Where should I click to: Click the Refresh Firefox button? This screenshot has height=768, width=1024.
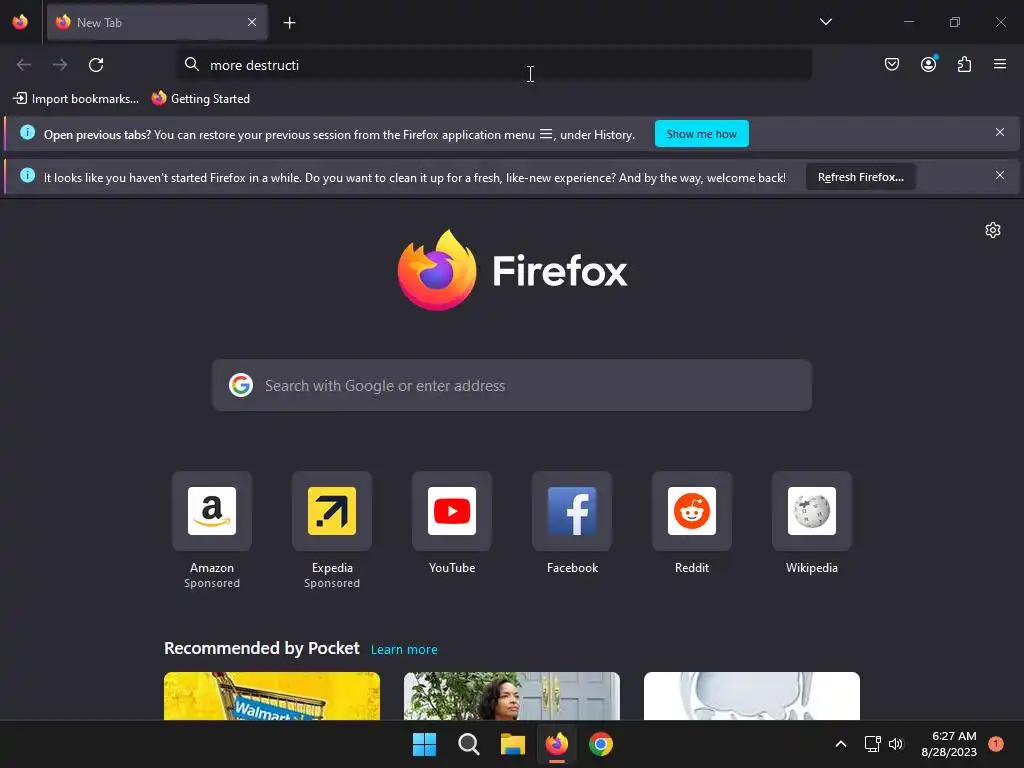point(860,177)
